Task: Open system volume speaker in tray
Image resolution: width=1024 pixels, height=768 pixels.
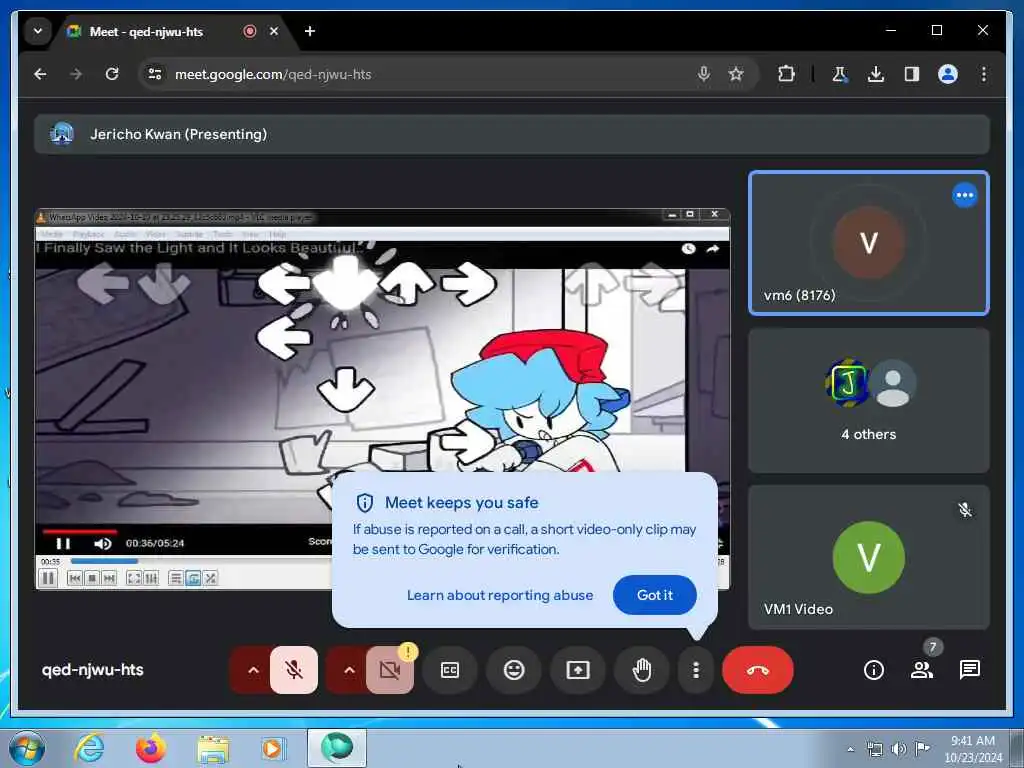Action: click(899, 749)
